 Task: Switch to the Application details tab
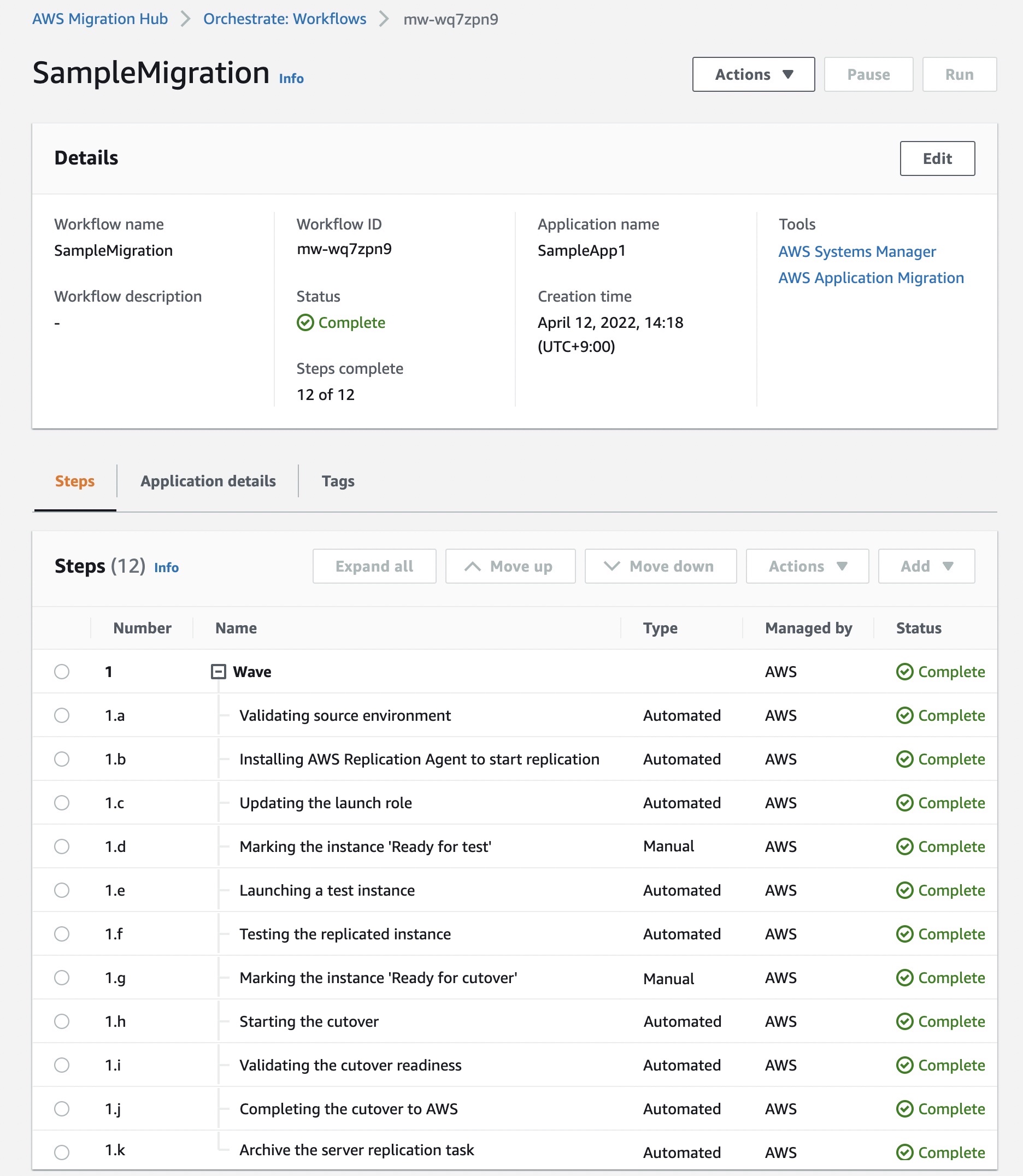coord(208,481)
